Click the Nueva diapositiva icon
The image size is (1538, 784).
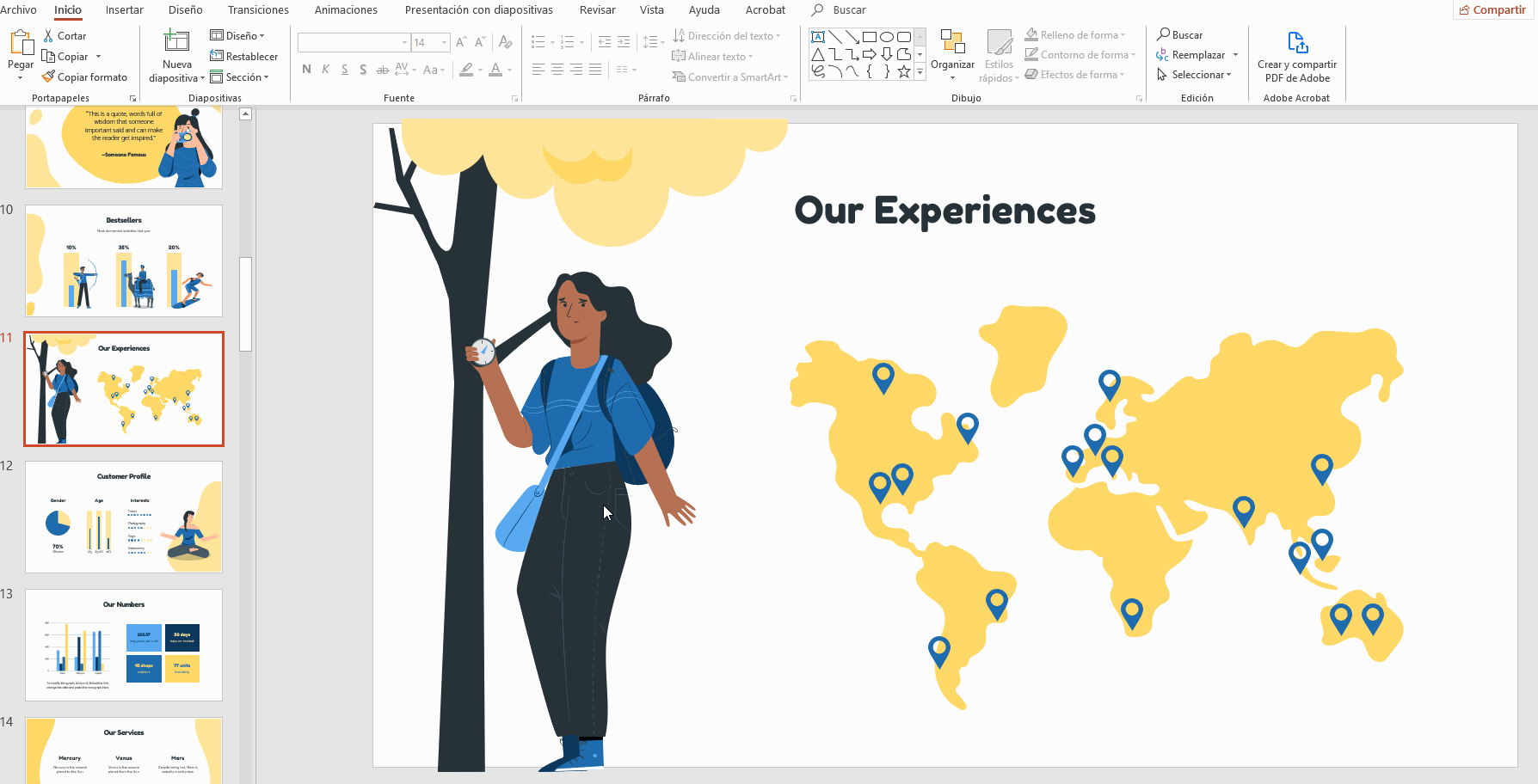click(176, 42)
